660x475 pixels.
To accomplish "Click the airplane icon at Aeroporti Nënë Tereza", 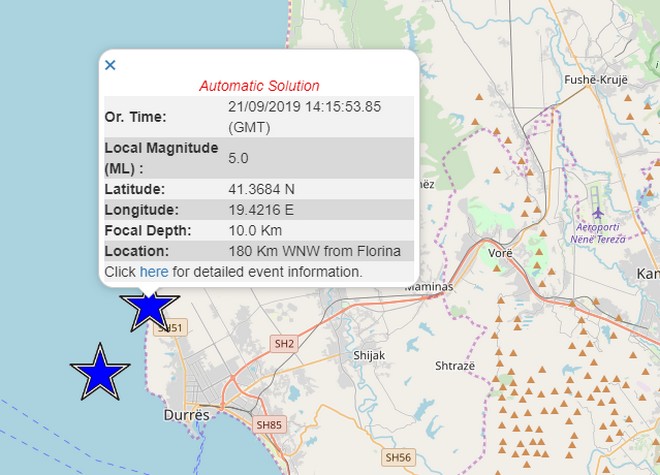I will tap(598, 213).
